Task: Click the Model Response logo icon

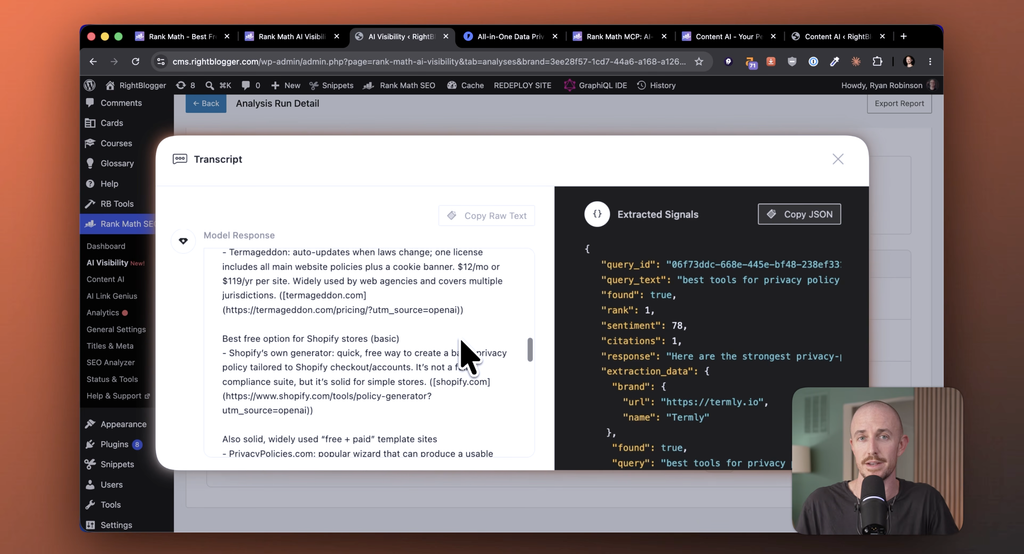Action: pyautogui.click(x=183, y=241)
